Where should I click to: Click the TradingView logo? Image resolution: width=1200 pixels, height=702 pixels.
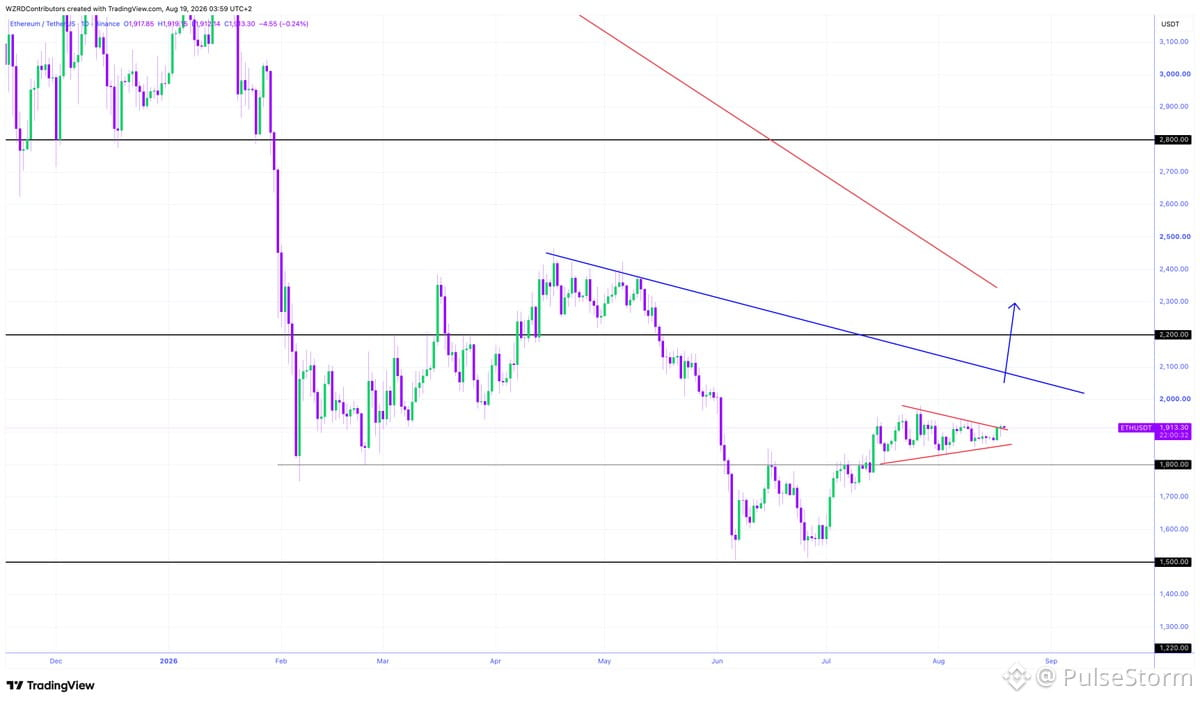click(x=50, y=685)
